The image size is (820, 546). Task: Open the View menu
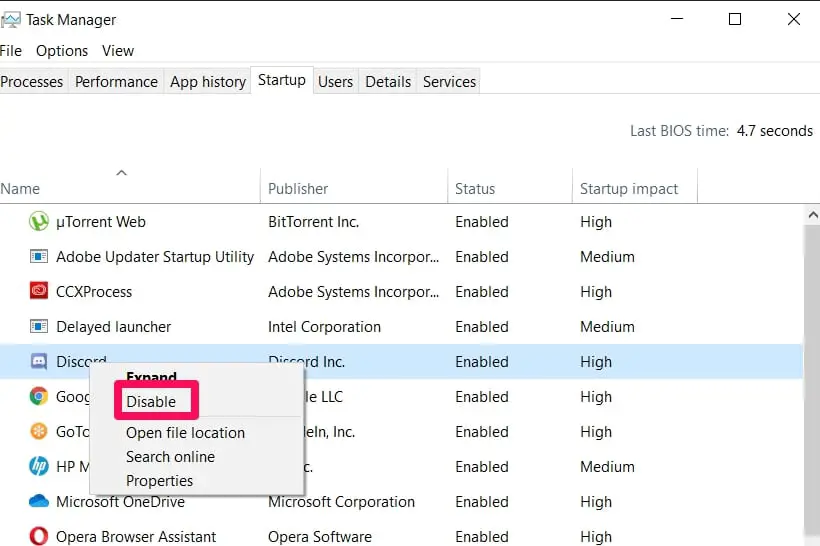point(118,51)
